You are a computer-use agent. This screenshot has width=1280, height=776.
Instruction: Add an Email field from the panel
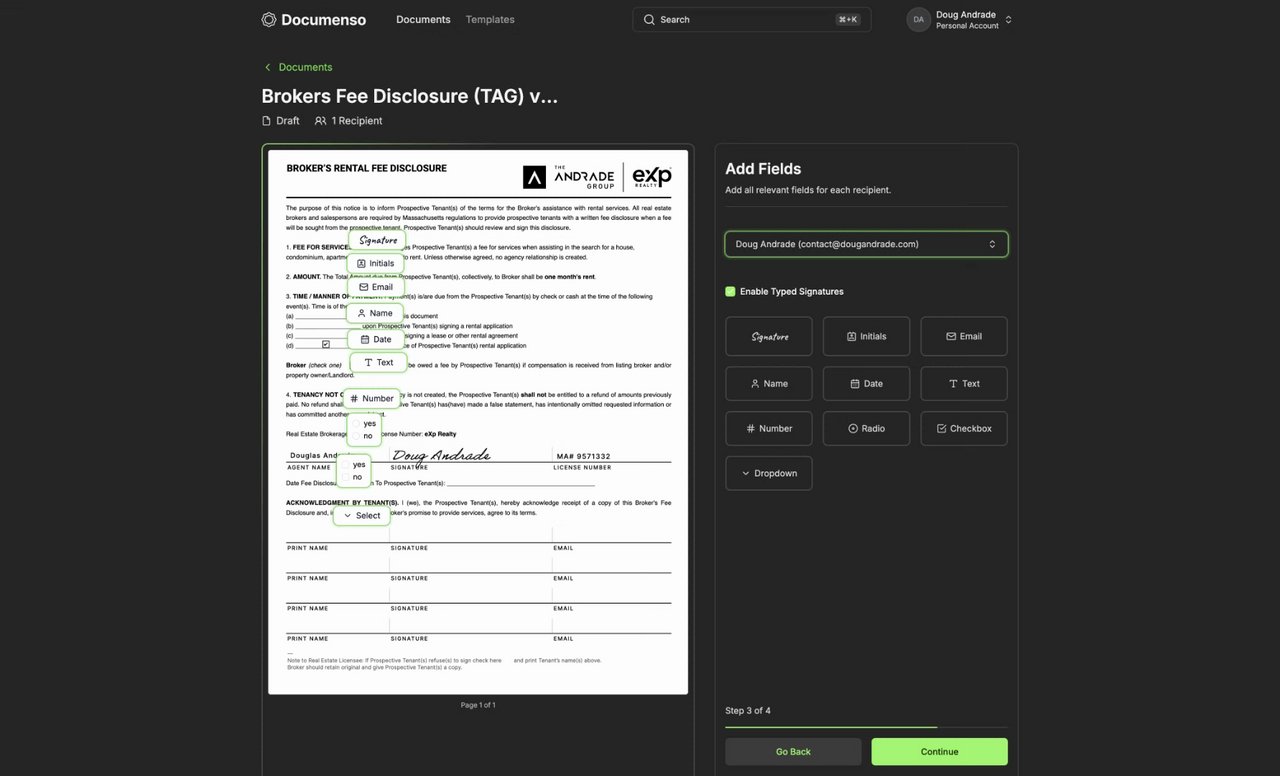963,336
